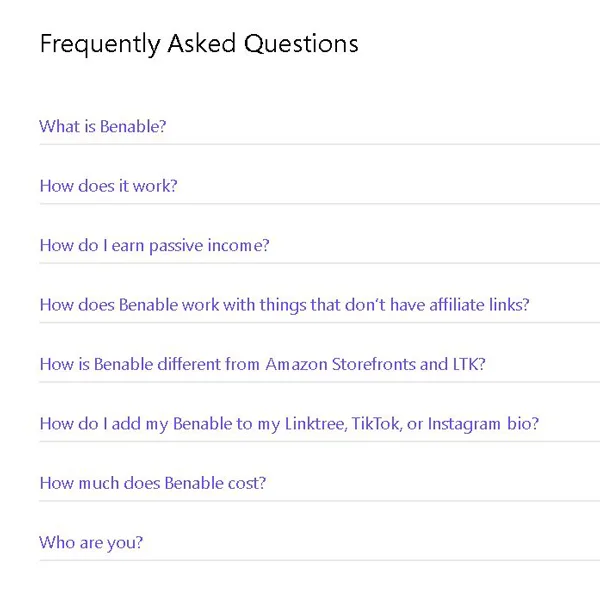The height and width of the screenshot is (603, 600).
Task: Click the word 'Who' in last question
Action: (56, 543)
